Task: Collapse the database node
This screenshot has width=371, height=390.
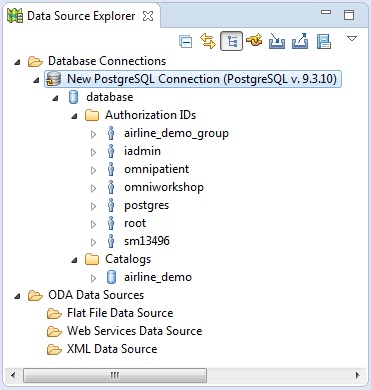Action: pyautogui.click(x=55, y=98)
